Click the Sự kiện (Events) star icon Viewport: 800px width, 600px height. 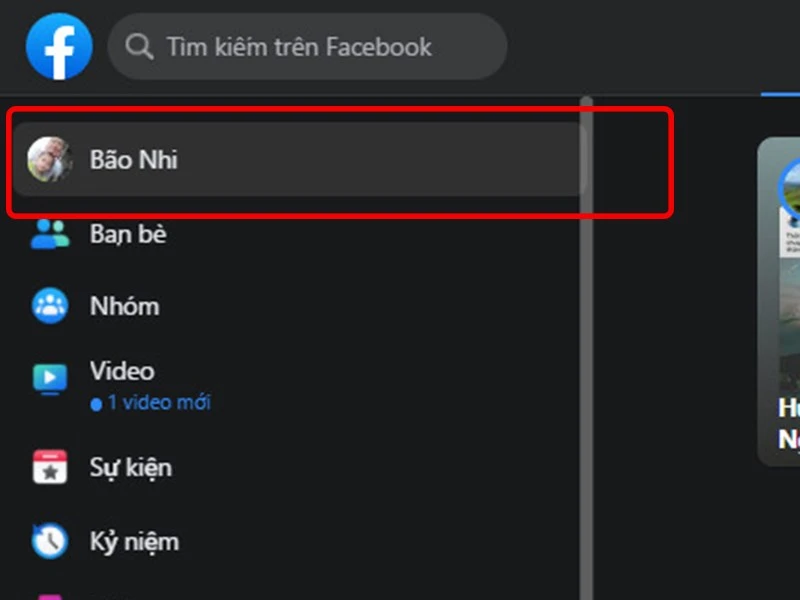pos(48,466)
